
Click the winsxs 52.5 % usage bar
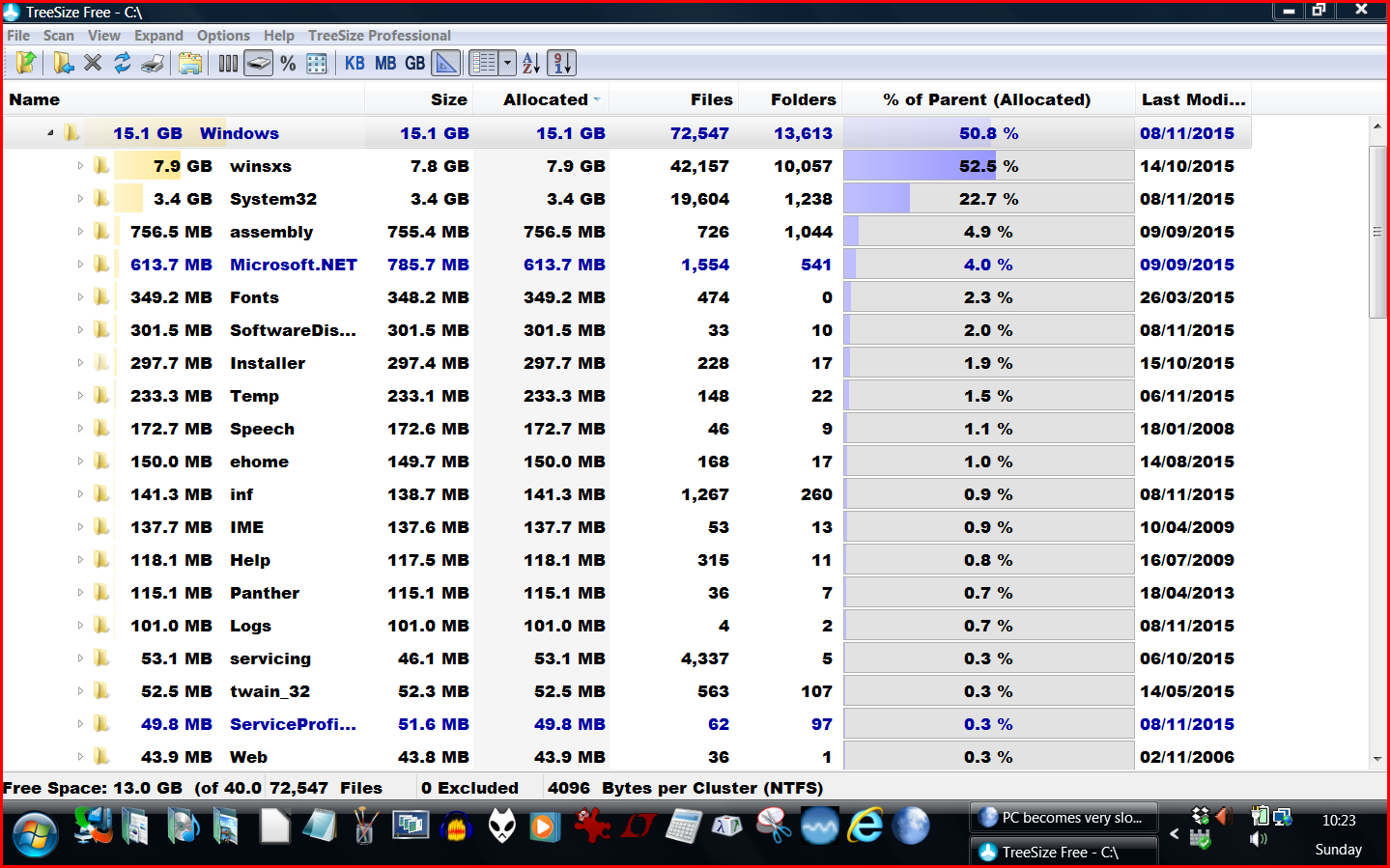[x=988, y=166]
